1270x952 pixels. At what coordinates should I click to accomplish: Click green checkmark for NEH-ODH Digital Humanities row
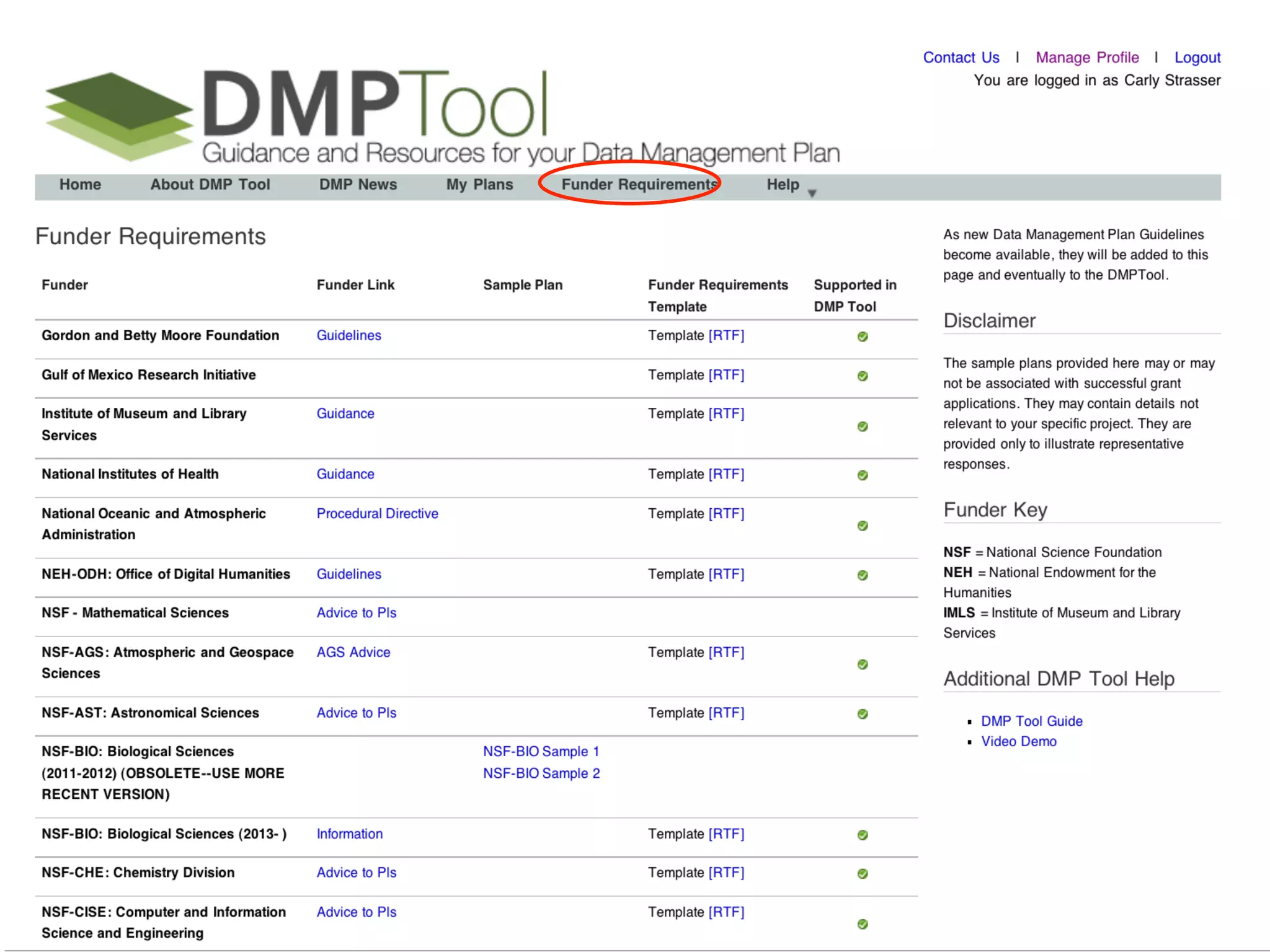point(862,575)
